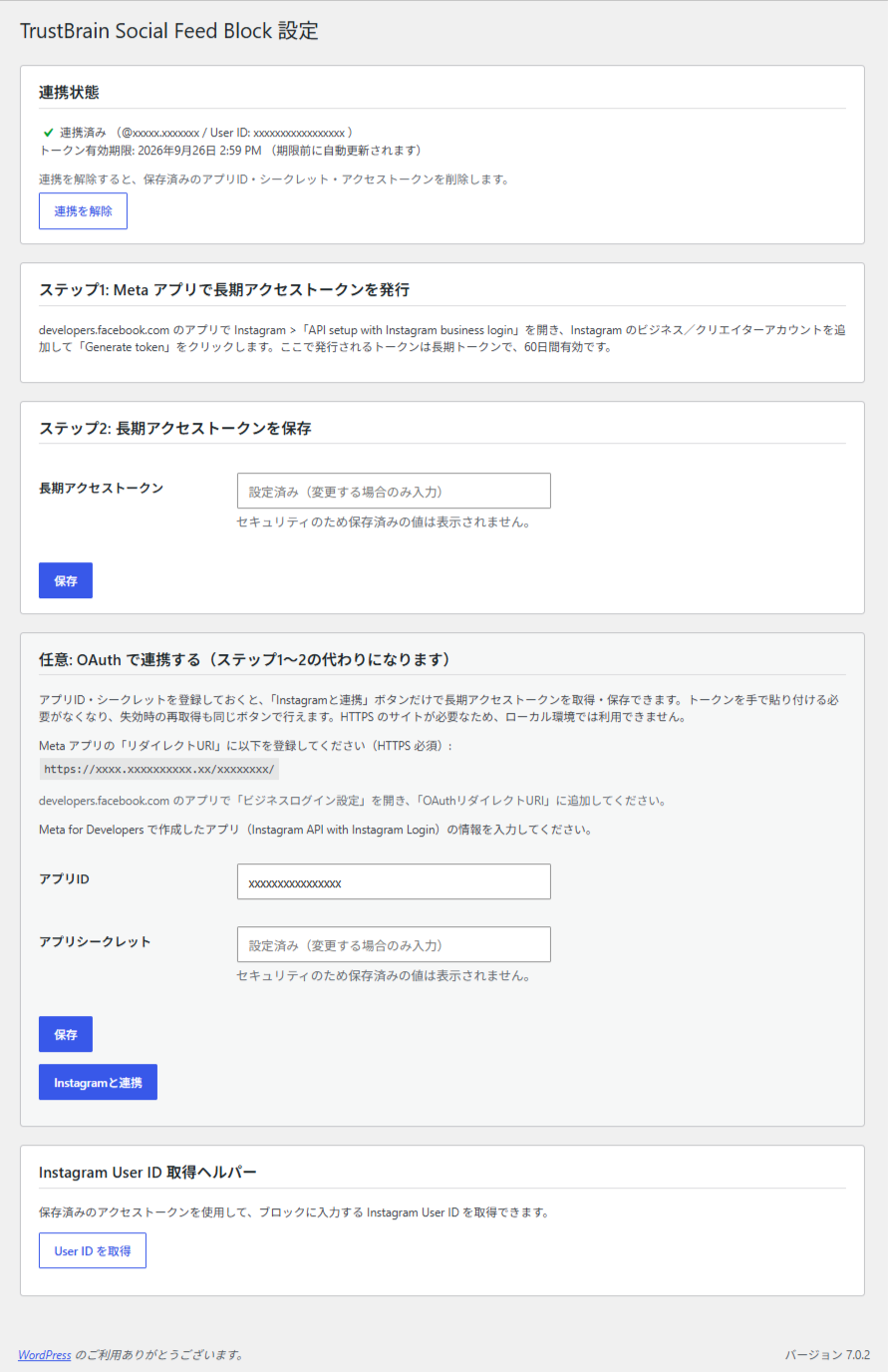This screenshot has height=1372, width=888.
Task: Focus the アプリID input field
Action: click(394, 881)
